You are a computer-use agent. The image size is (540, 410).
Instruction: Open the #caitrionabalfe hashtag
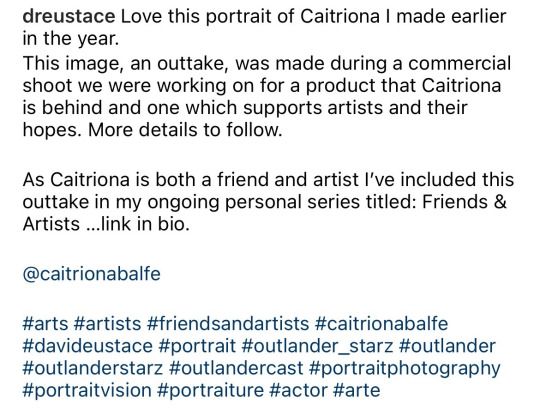pos(381,324)
